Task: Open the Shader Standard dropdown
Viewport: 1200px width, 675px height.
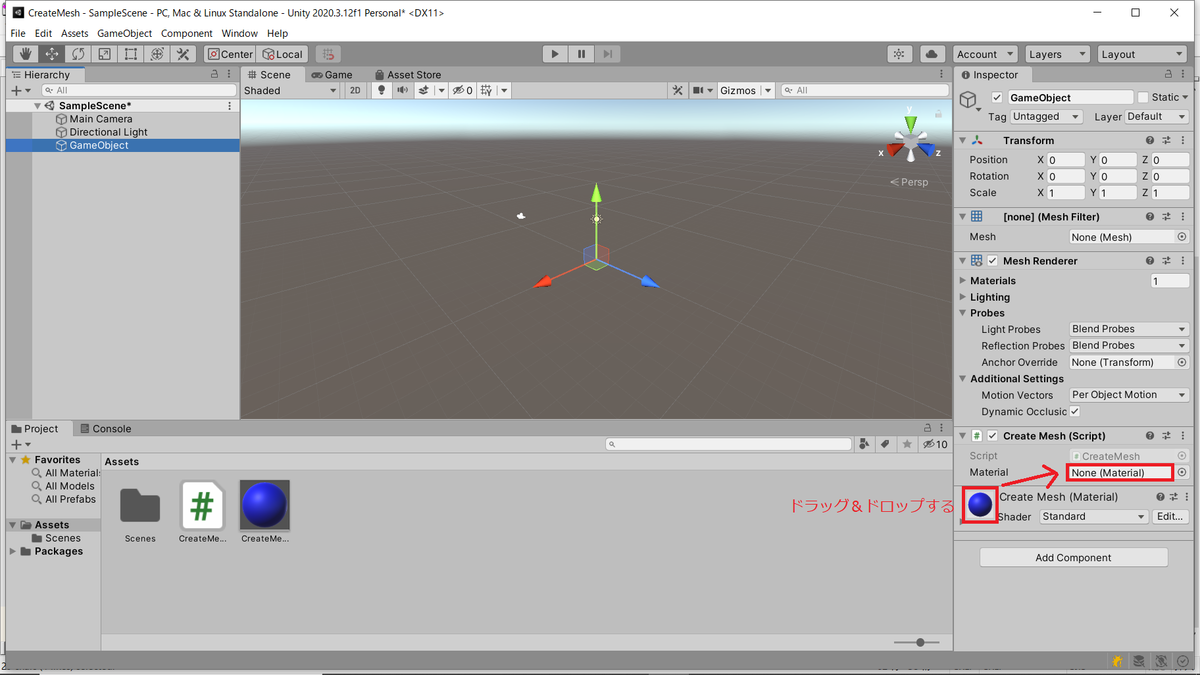Action: 1093,517
